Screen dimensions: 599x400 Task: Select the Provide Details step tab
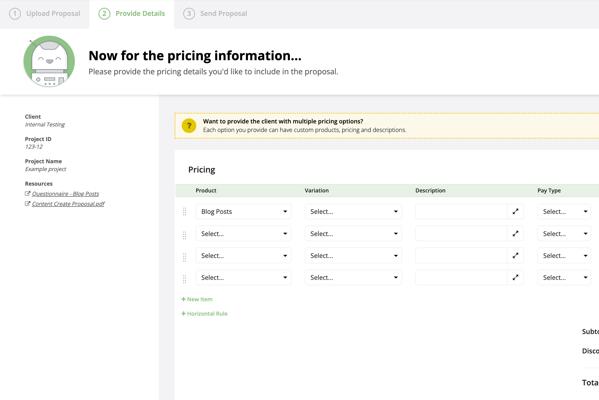[132, 14]
